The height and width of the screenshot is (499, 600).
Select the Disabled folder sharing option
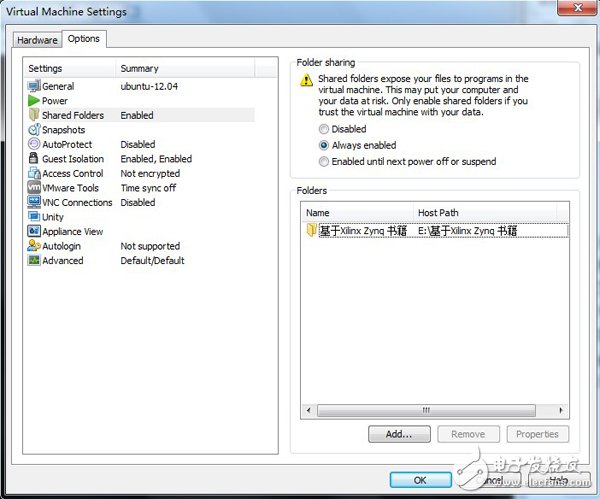tap(323, 129)
